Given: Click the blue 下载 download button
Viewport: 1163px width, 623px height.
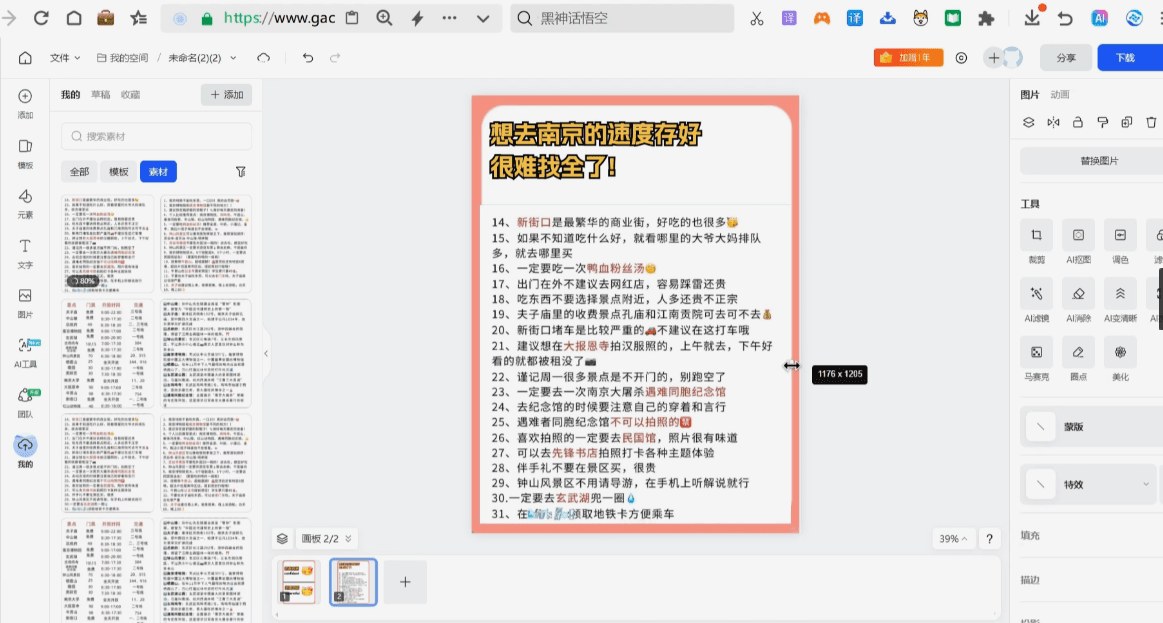Looking at the screenshot, I should [x=1125, y=58].
